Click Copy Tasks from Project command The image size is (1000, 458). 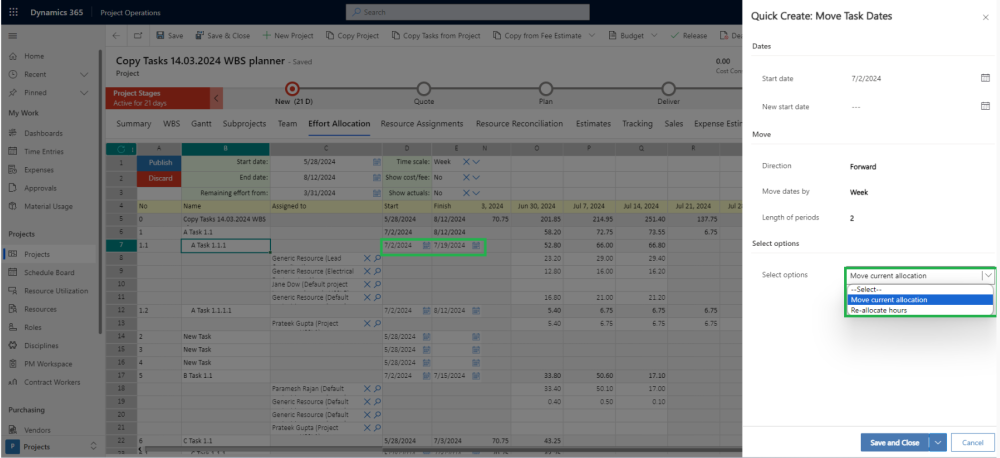pos(436,36)
